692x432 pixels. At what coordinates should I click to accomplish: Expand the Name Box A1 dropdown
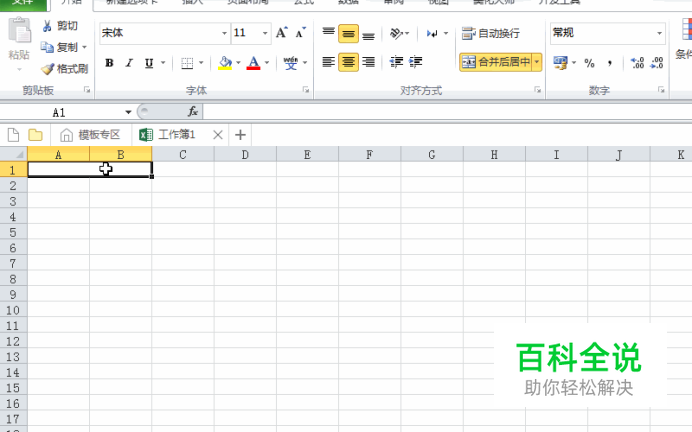(x=128, y=112)
